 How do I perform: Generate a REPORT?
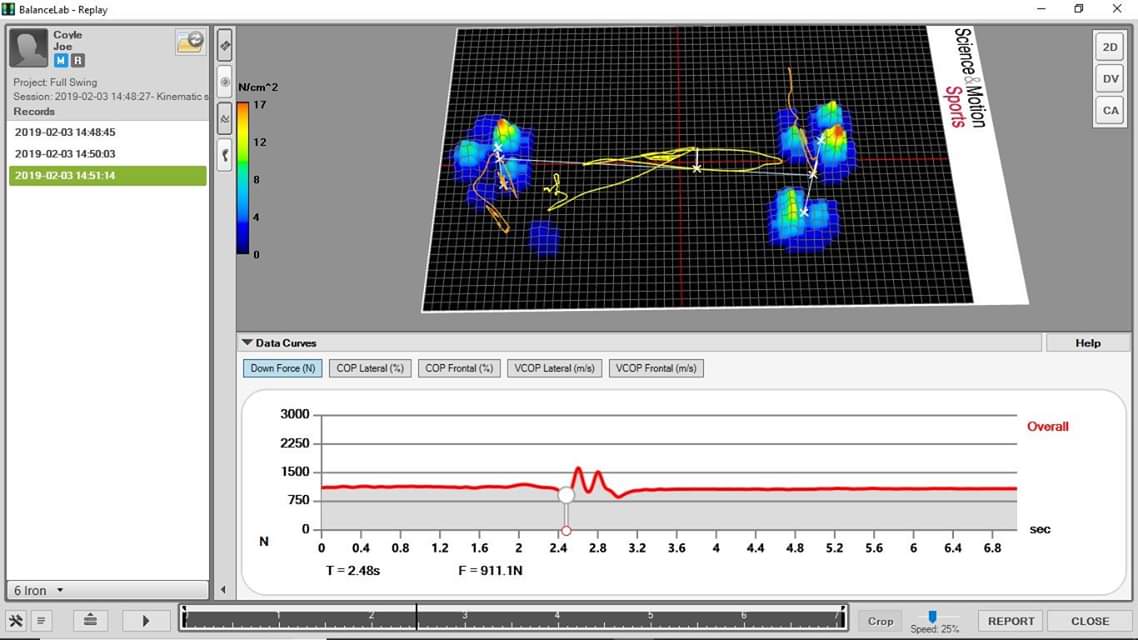click(x=1010, y=620)
